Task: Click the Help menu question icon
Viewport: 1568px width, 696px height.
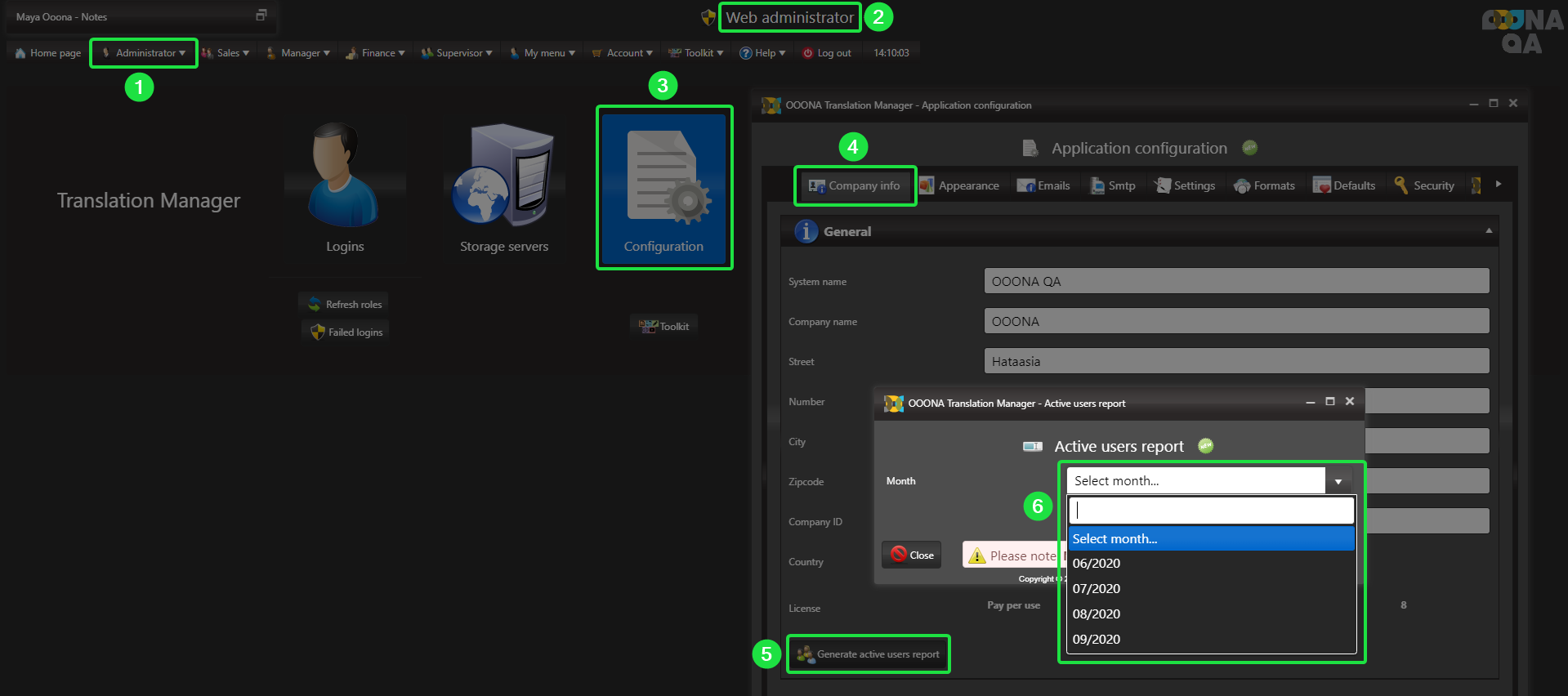Action: pyautogui.click(x=745, y=53)
